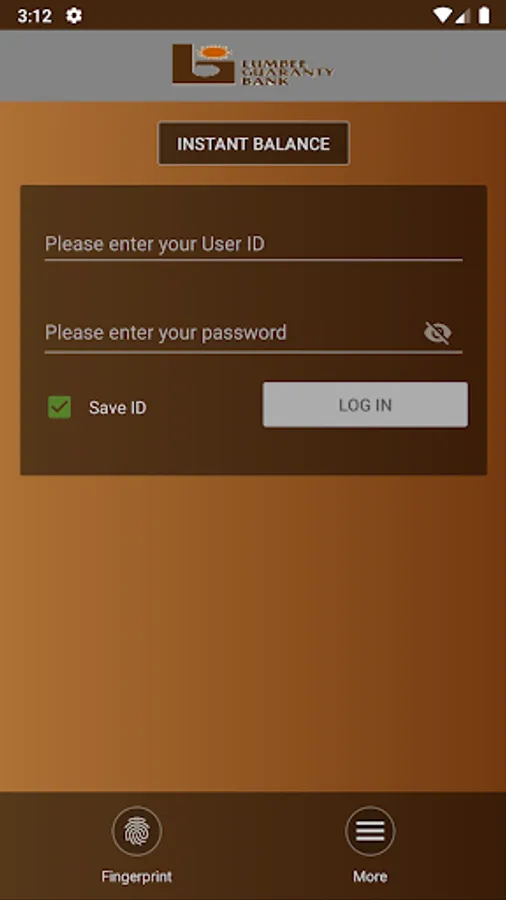
Task: Tap the clock time in status bar
Action: pyautogui.click(x=34, y=16)
